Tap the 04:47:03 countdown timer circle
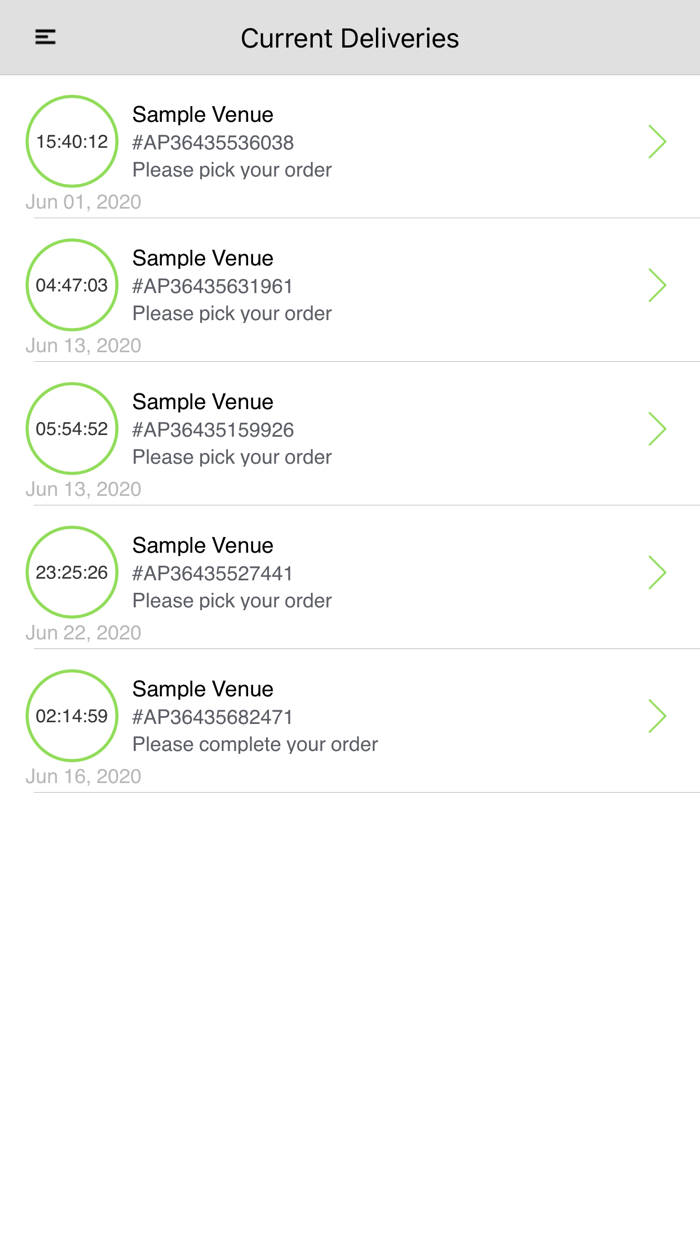700x1244 pixels. pyautogui.click(x=72, y=285)
